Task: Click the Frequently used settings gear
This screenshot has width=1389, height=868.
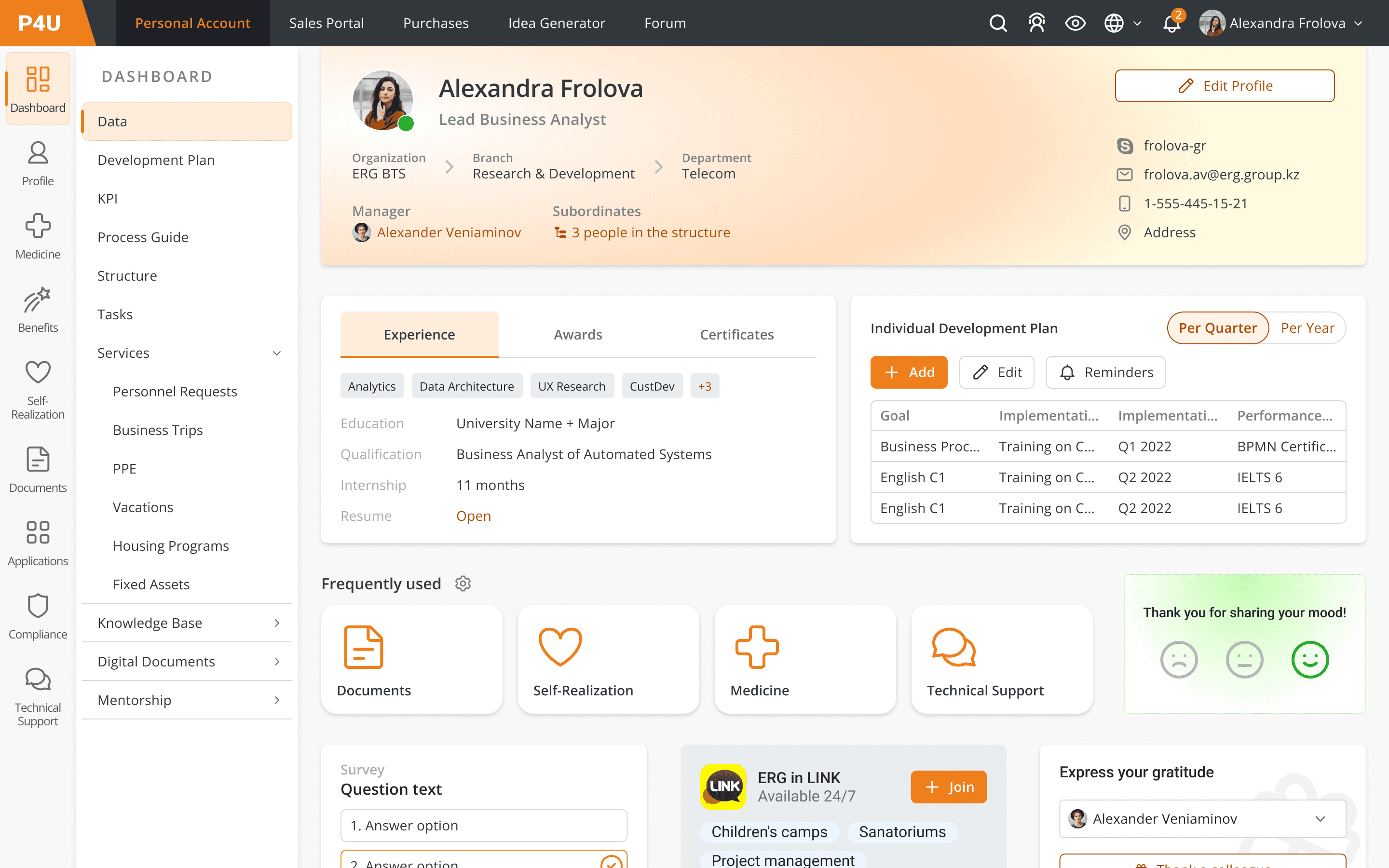Action: click(x=463, y=583)
